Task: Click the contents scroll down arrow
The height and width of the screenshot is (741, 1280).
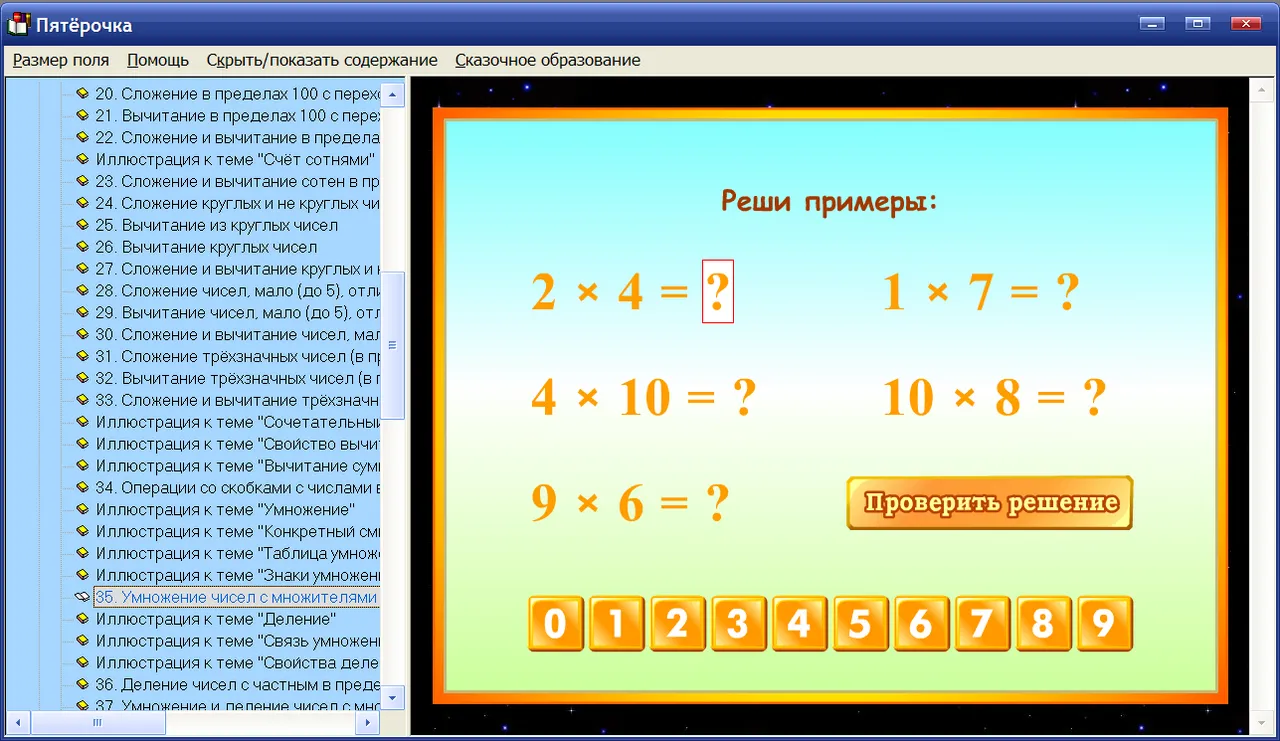Action: [392, 696]
